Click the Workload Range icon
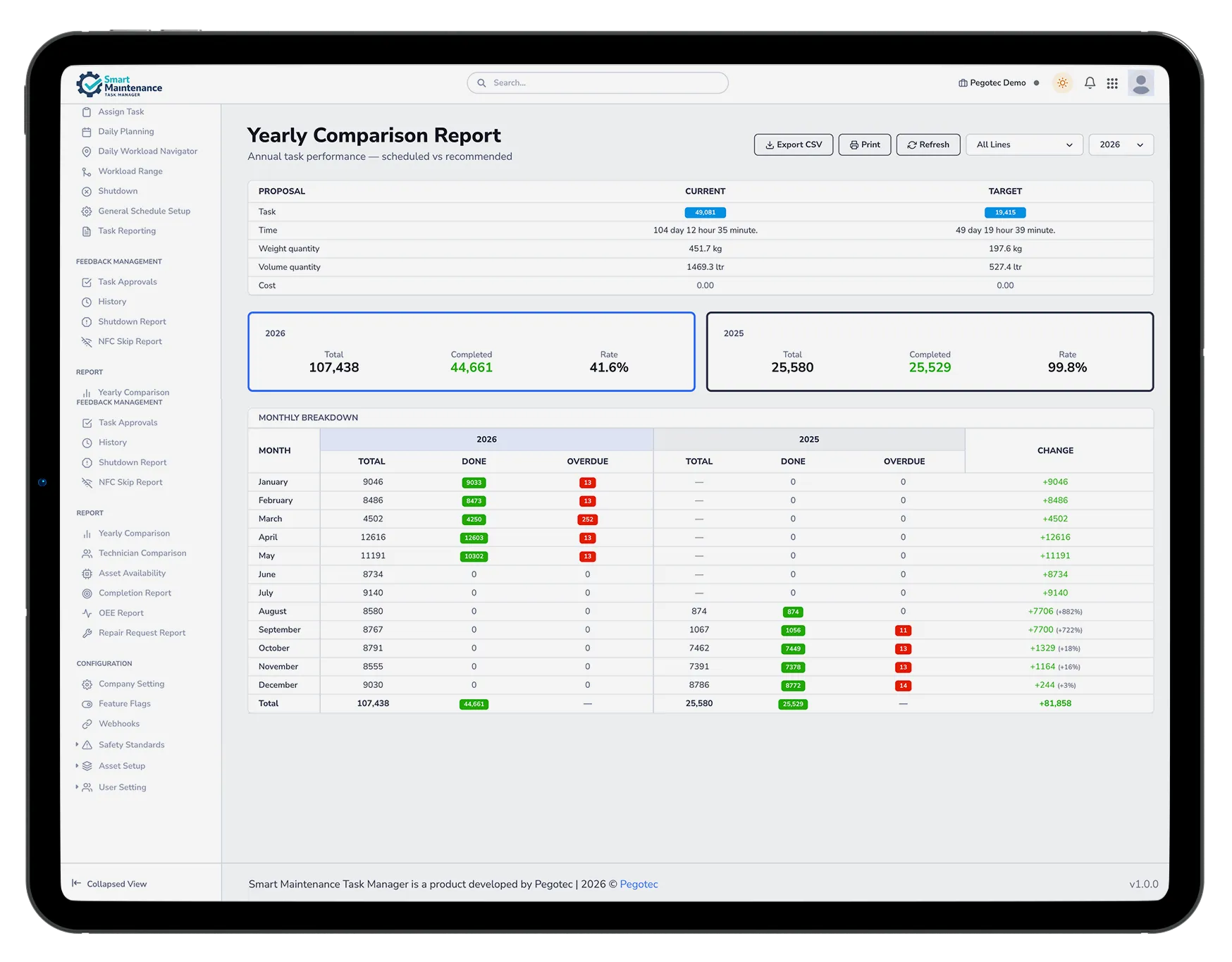This screenshot has width=1232, height=962. (87, 172)
